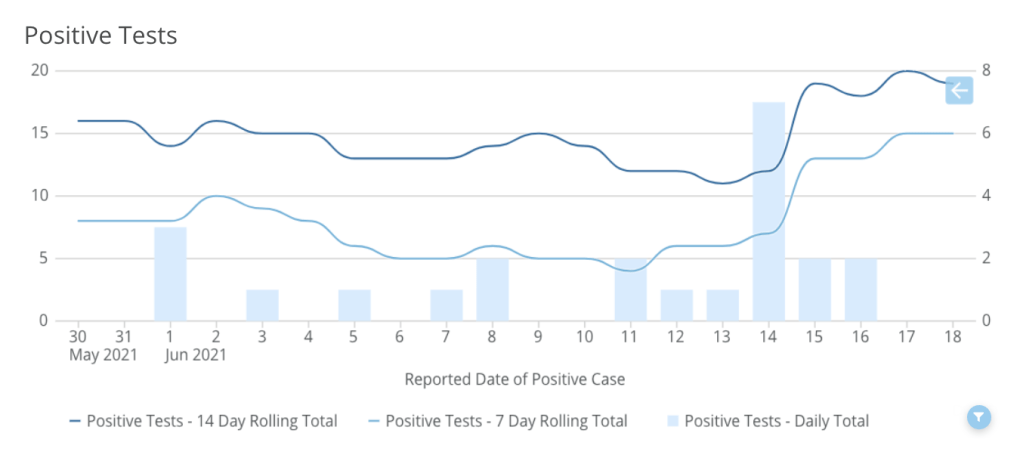This screenshot has height=455, width=1023.
Task: Click the June 5 daily bar
Action: click(x=354, y=305)
